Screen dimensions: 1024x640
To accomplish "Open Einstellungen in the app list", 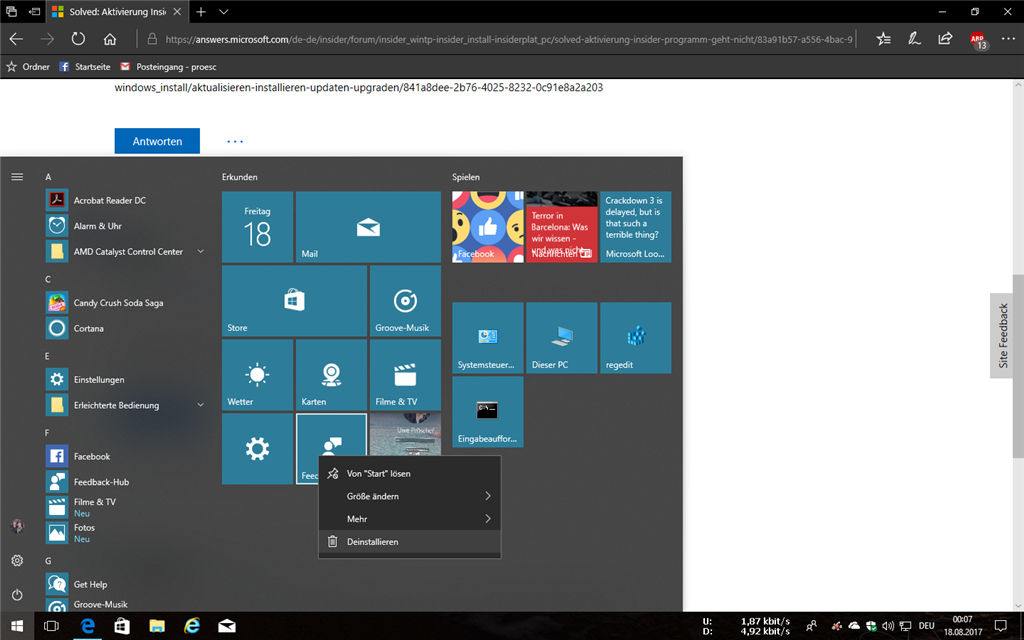I will tap(124, 379).
